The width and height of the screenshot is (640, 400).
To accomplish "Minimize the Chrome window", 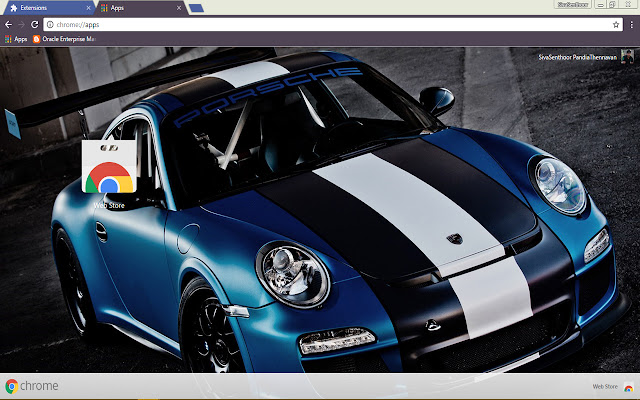I will [x=600, y=4].
